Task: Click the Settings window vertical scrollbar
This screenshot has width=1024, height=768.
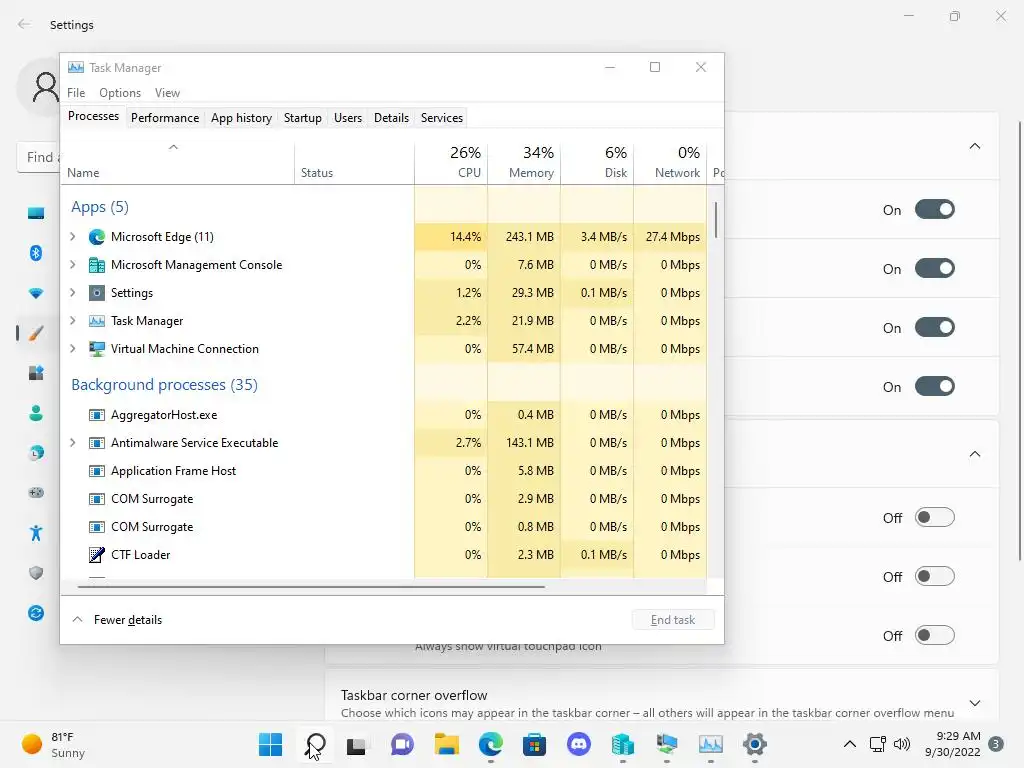Action: coord(1020,340)
